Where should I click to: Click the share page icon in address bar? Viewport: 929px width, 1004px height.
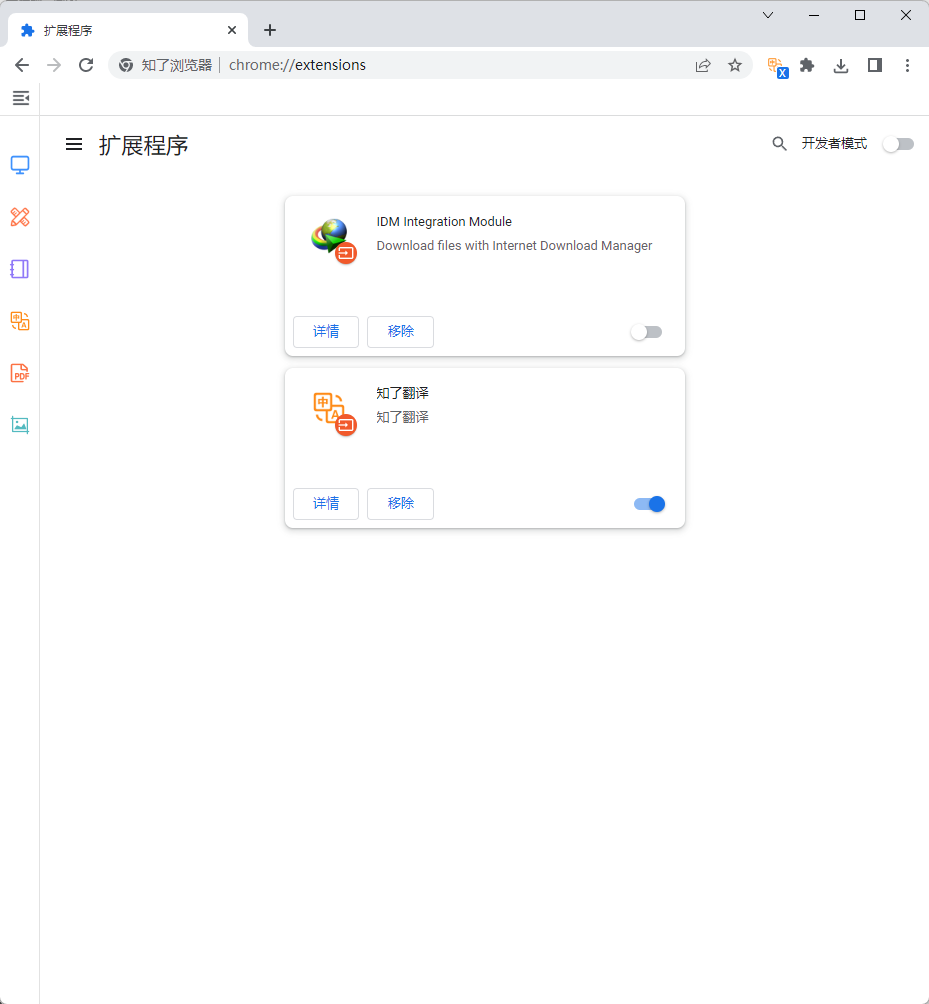(703, 65)
